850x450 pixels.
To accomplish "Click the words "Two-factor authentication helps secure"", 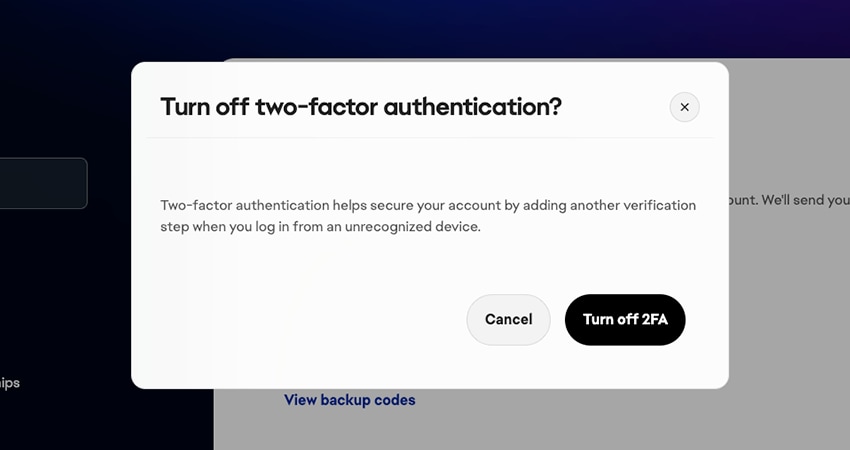I will [290, 205].
